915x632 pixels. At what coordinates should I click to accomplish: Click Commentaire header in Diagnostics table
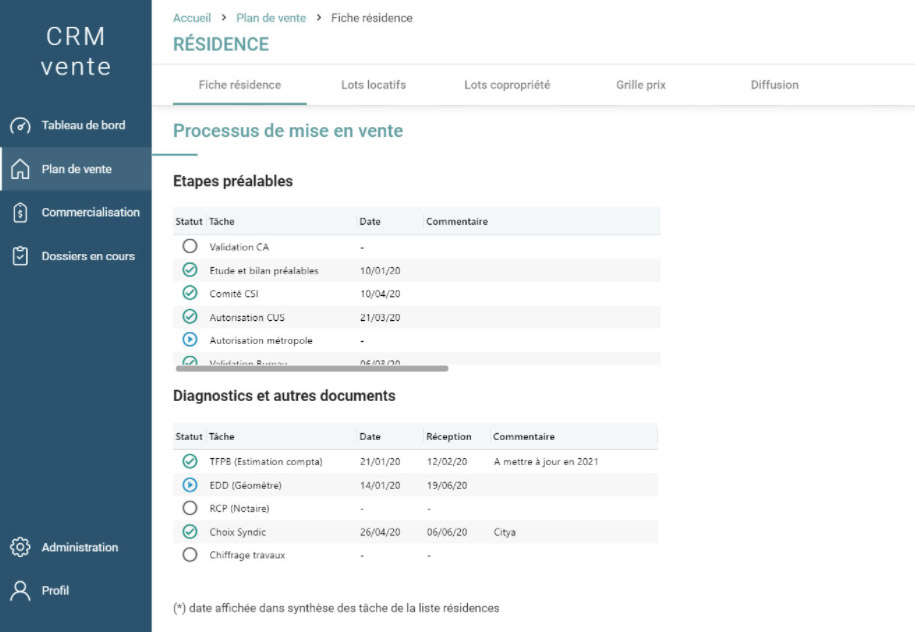click(x=524, y=437)
